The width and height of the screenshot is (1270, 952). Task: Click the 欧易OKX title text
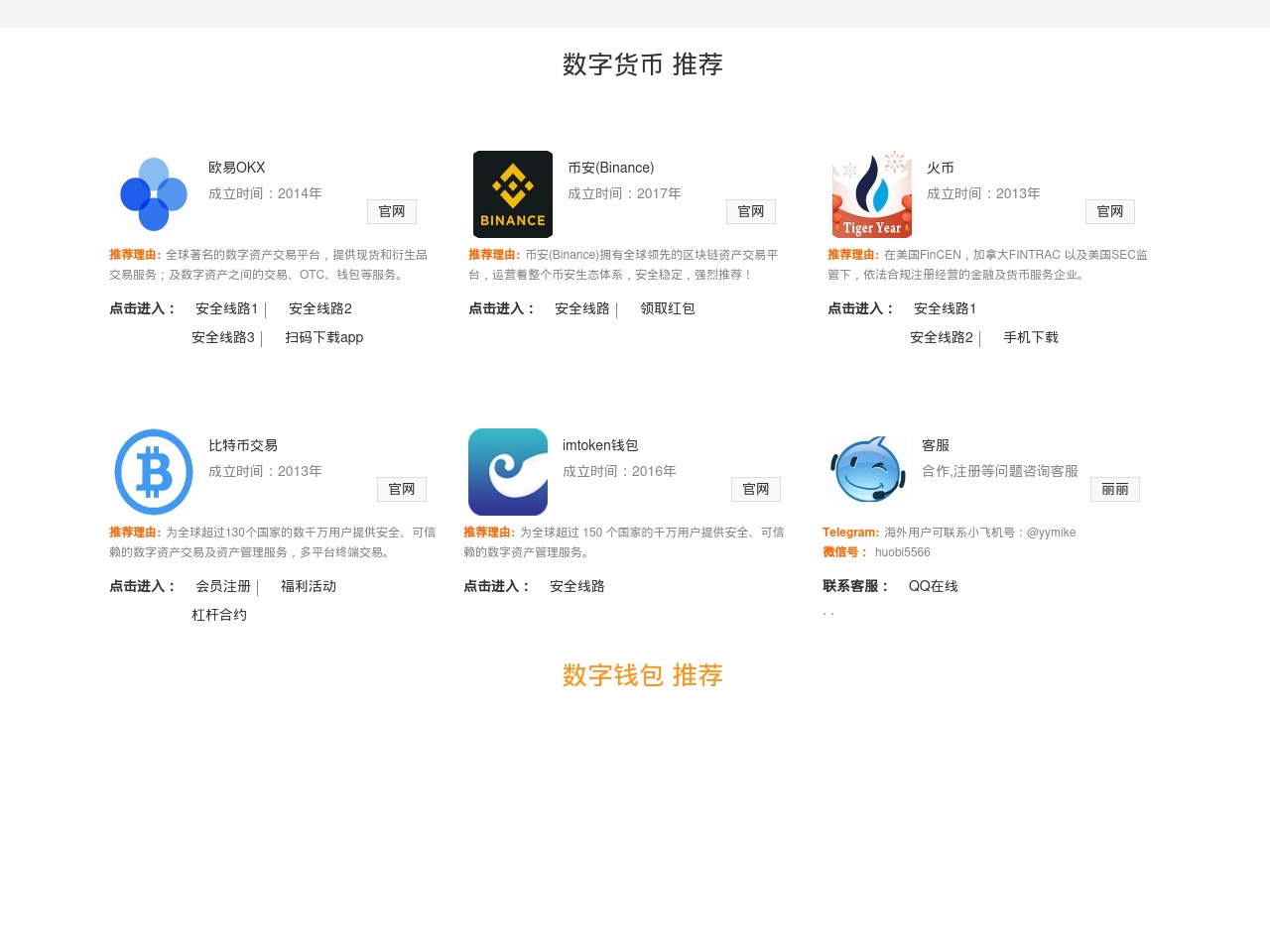pyautogui.click(x=237, y=168)
